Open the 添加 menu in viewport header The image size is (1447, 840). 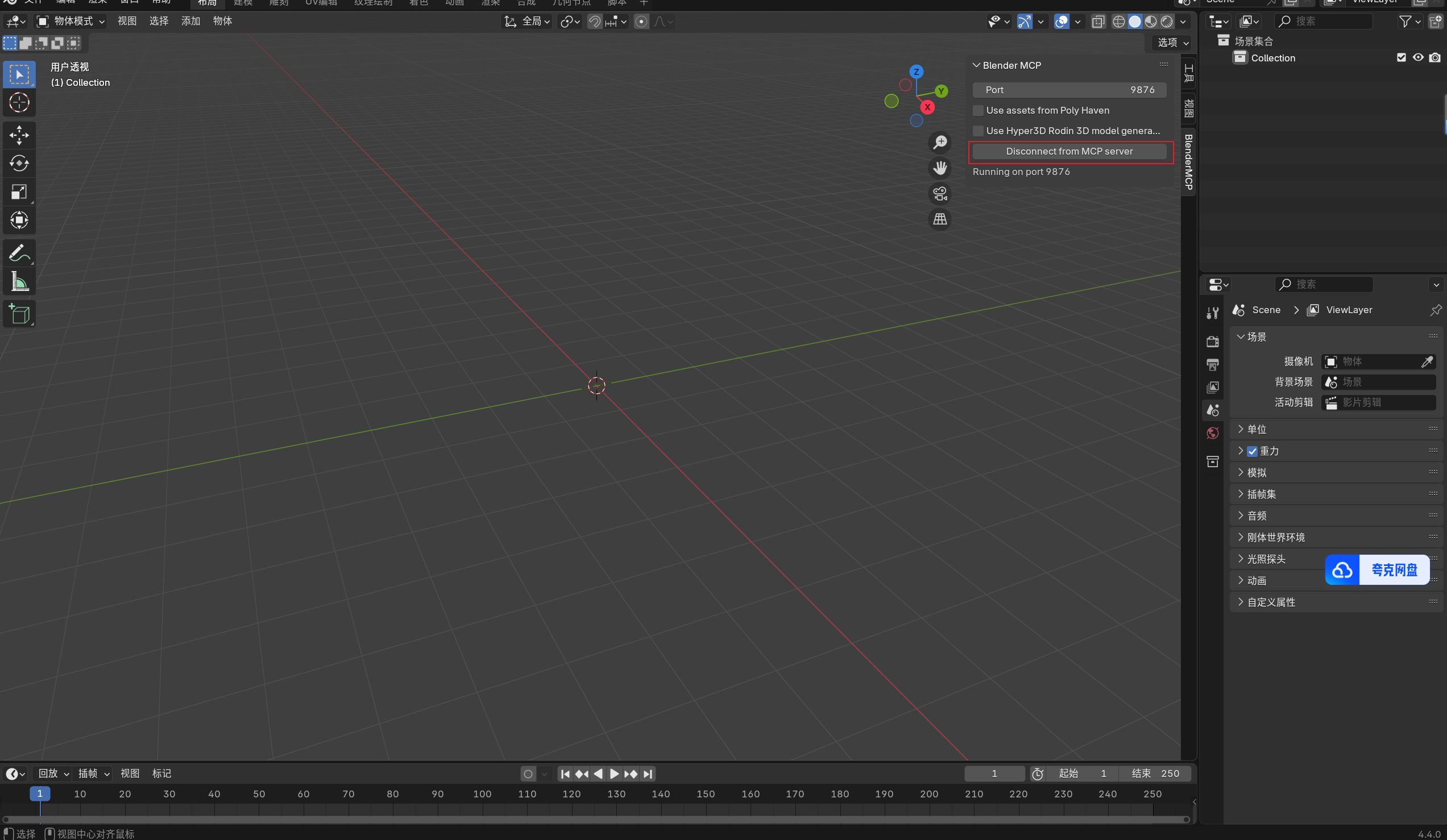click(190, 21)
